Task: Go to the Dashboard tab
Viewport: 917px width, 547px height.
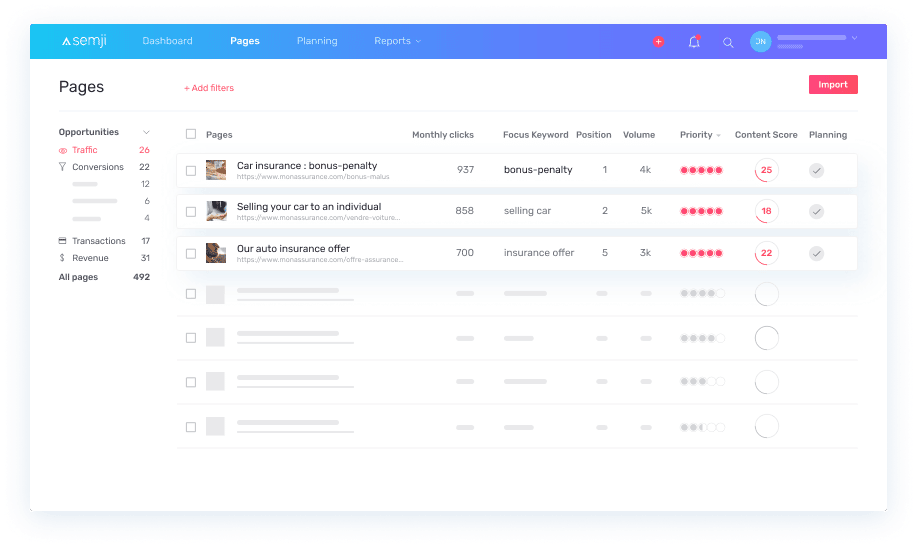Action: click(167, 41)
